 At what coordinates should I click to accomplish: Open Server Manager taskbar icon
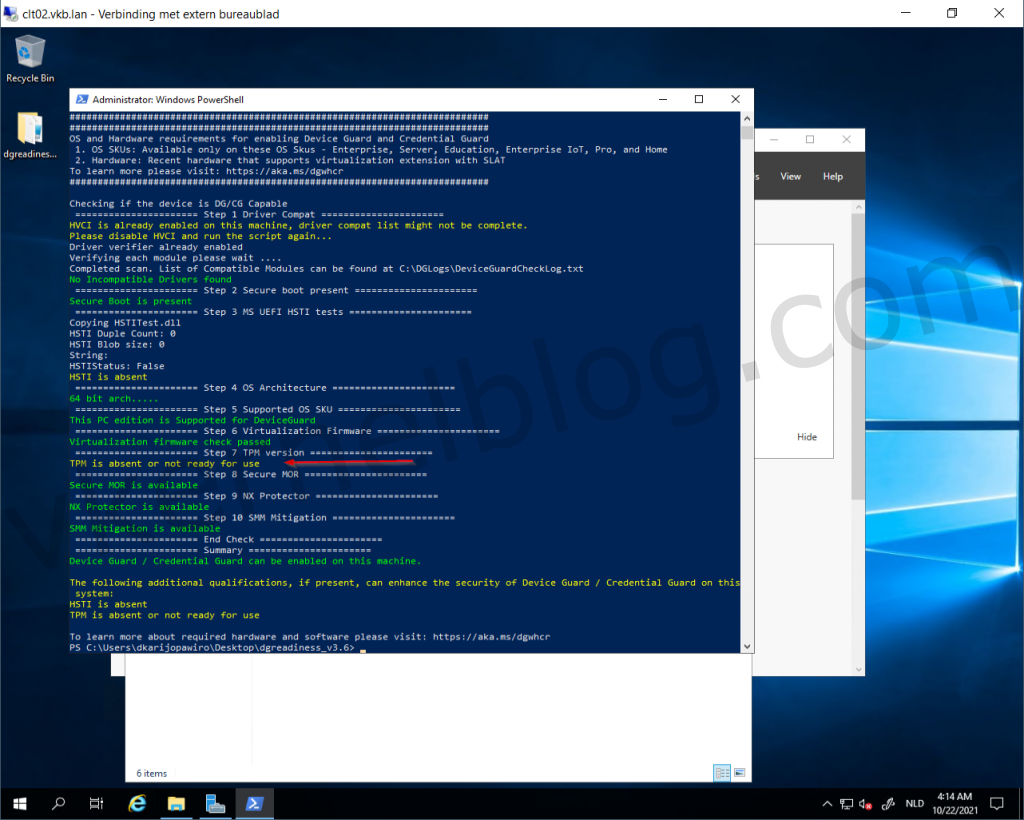pyautogui.click(x=215, y=803)
